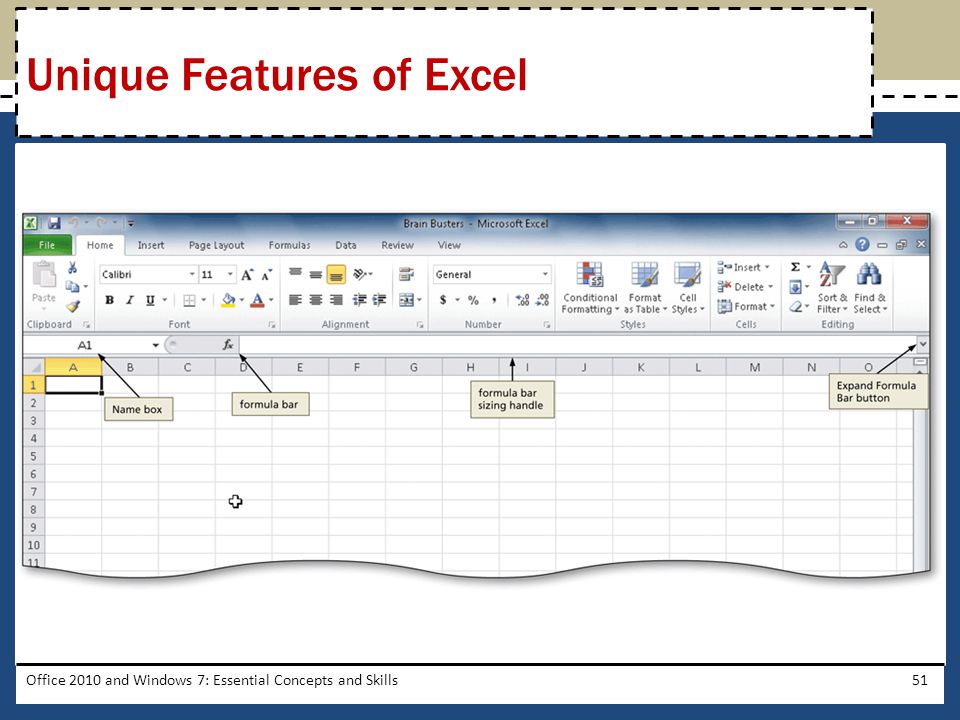Open the font size 11 dropdown

click(230, 274)
